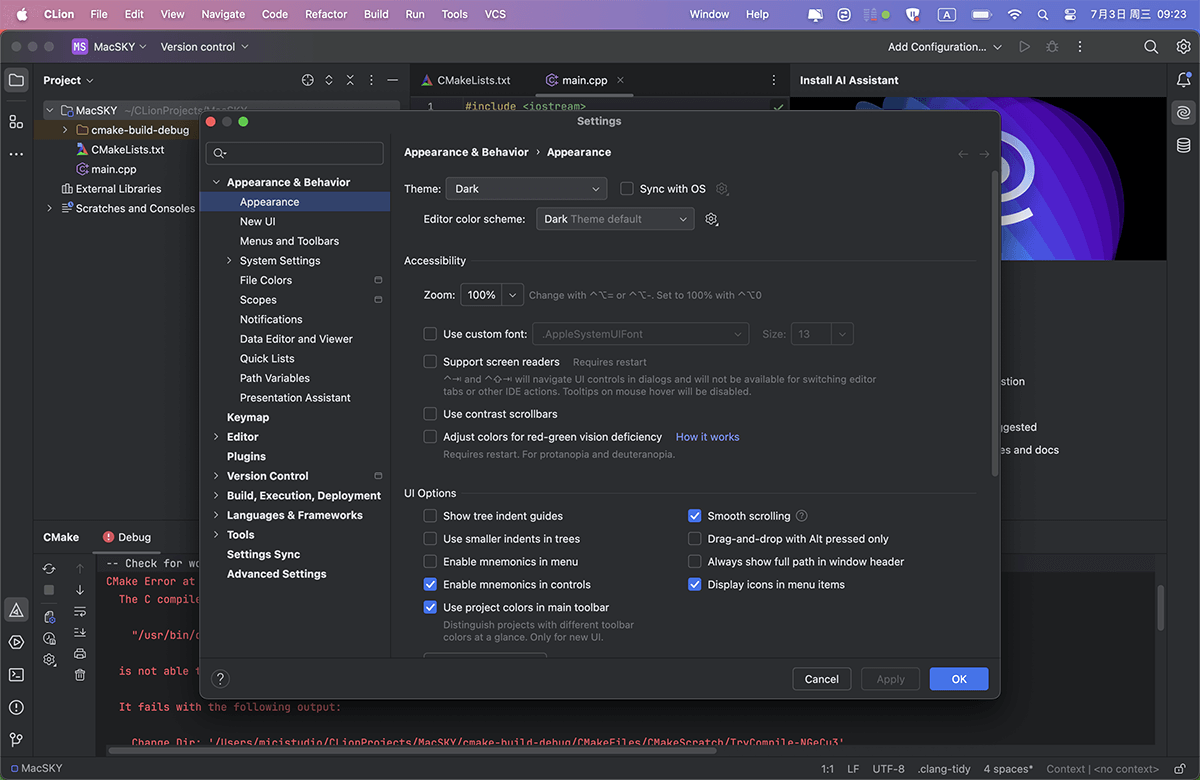Viewport: 1200px width, 780px height.
Task: Collapse the Appearance & Behavior settings section
Action: pos(216,182)
